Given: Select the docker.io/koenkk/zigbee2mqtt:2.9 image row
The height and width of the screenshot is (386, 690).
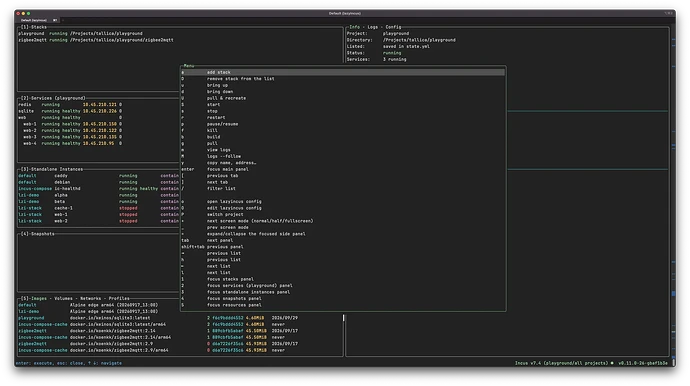Looking at the screenshot, I should point(180,344).
